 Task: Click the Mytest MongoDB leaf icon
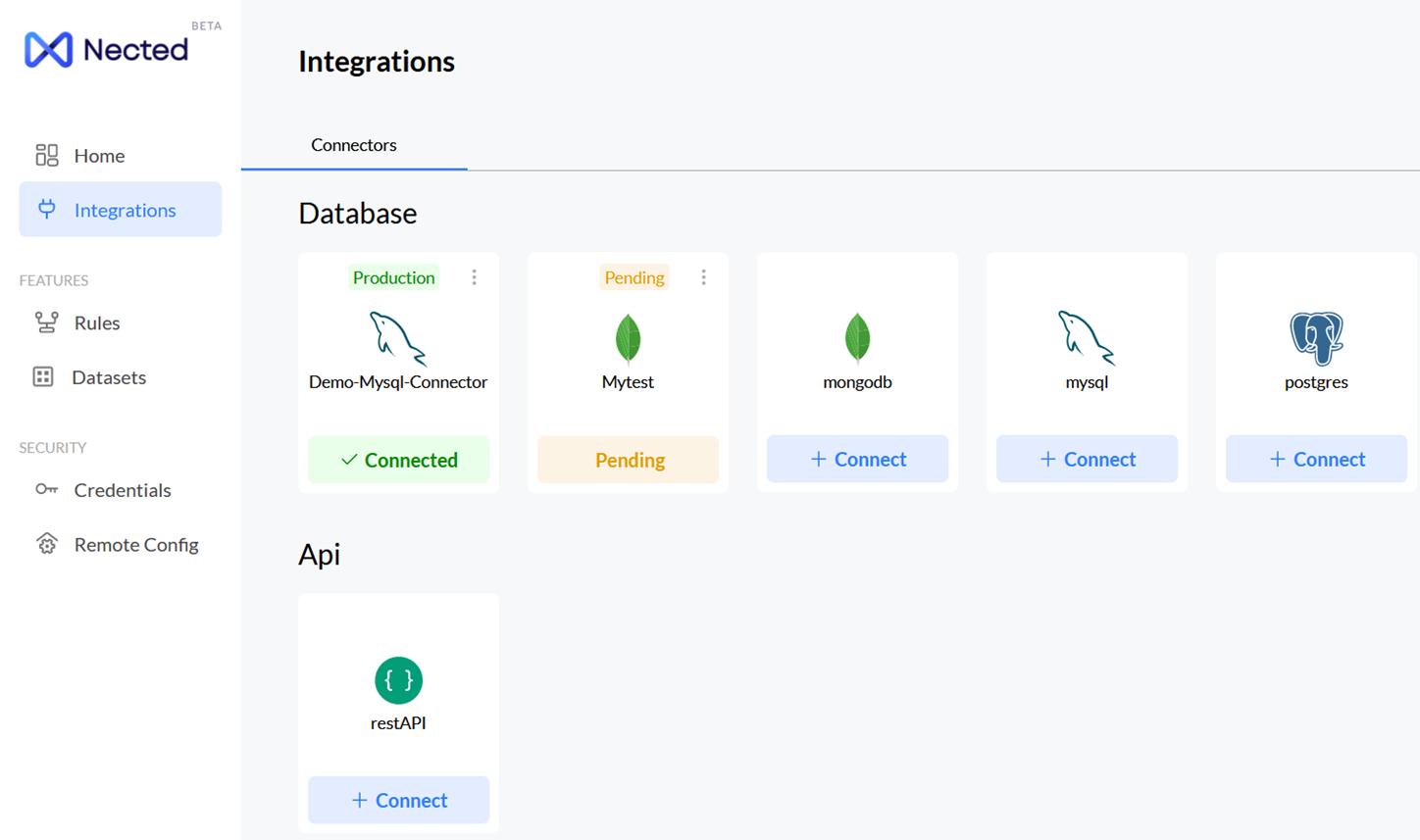click(x=628, y=338)
